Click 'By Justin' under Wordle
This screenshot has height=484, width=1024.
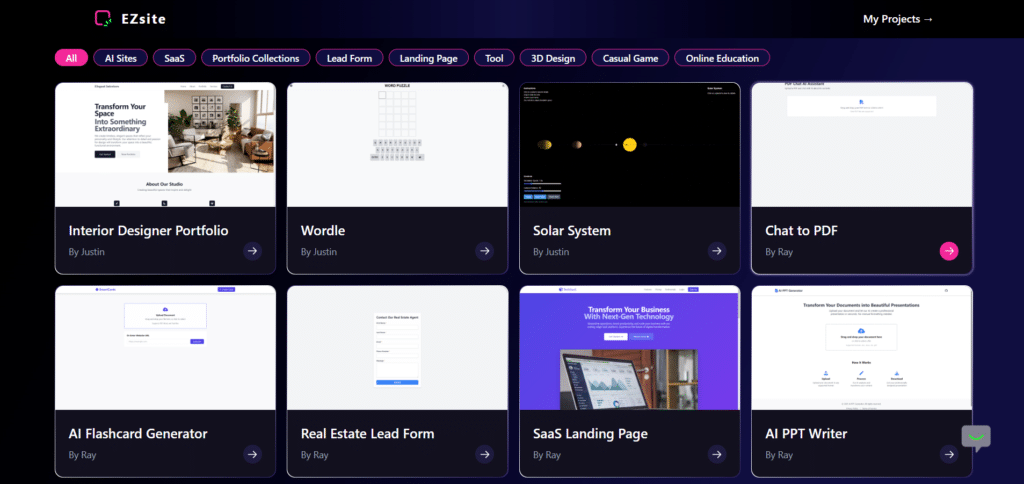point(319,252)
